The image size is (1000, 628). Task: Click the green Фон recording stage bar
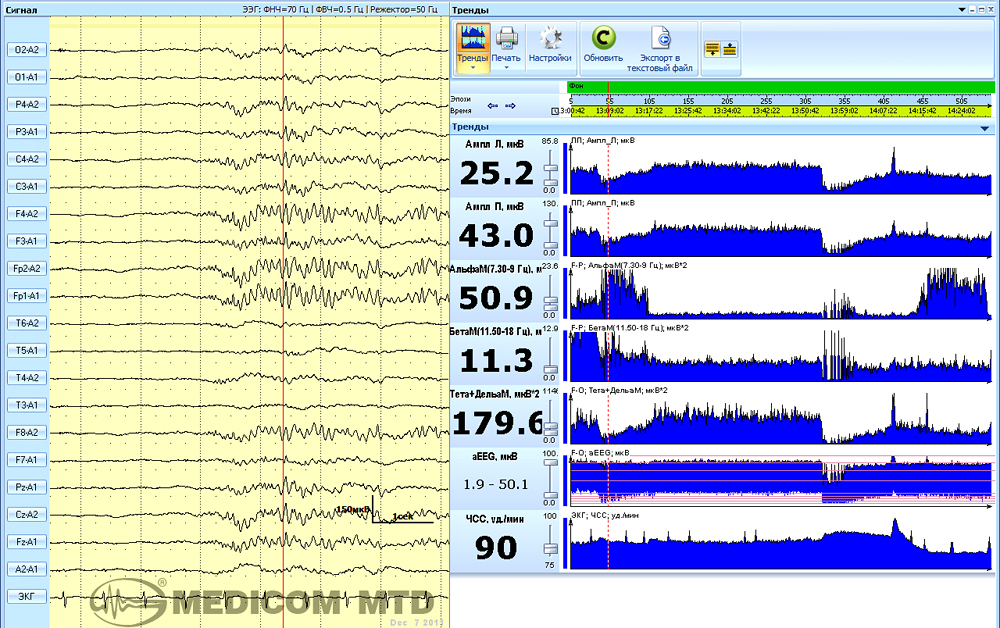(781, 86)
